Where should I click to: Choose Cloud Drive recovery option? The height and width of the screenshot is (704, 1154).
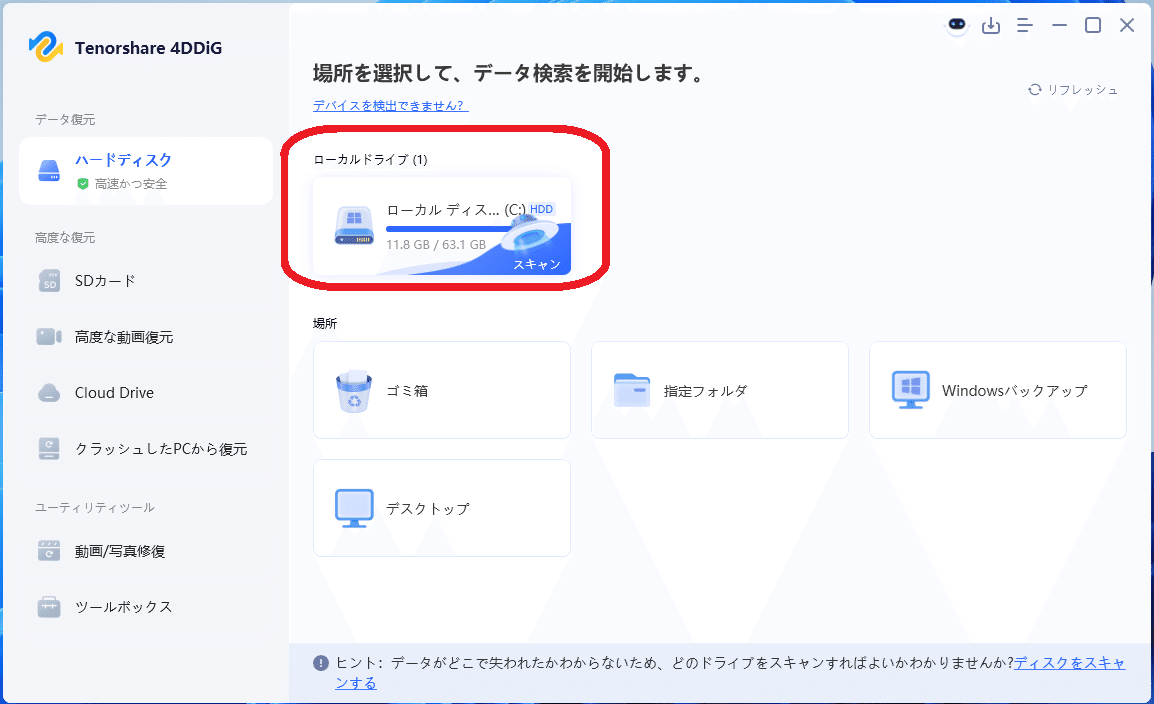103,392
